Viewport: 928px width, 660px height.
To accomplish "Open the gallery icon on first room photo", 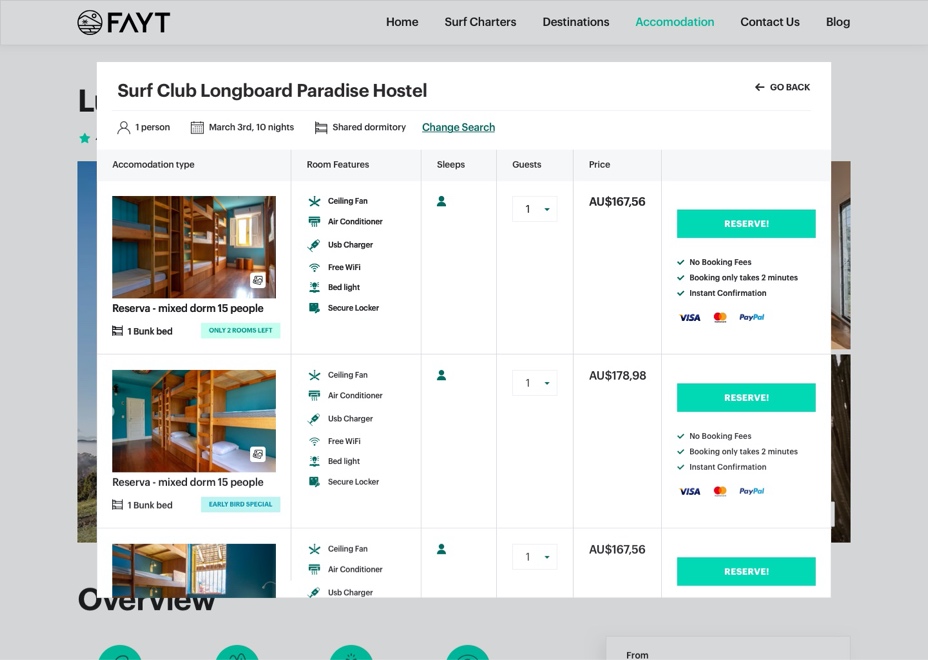I will tap(257, 280).
